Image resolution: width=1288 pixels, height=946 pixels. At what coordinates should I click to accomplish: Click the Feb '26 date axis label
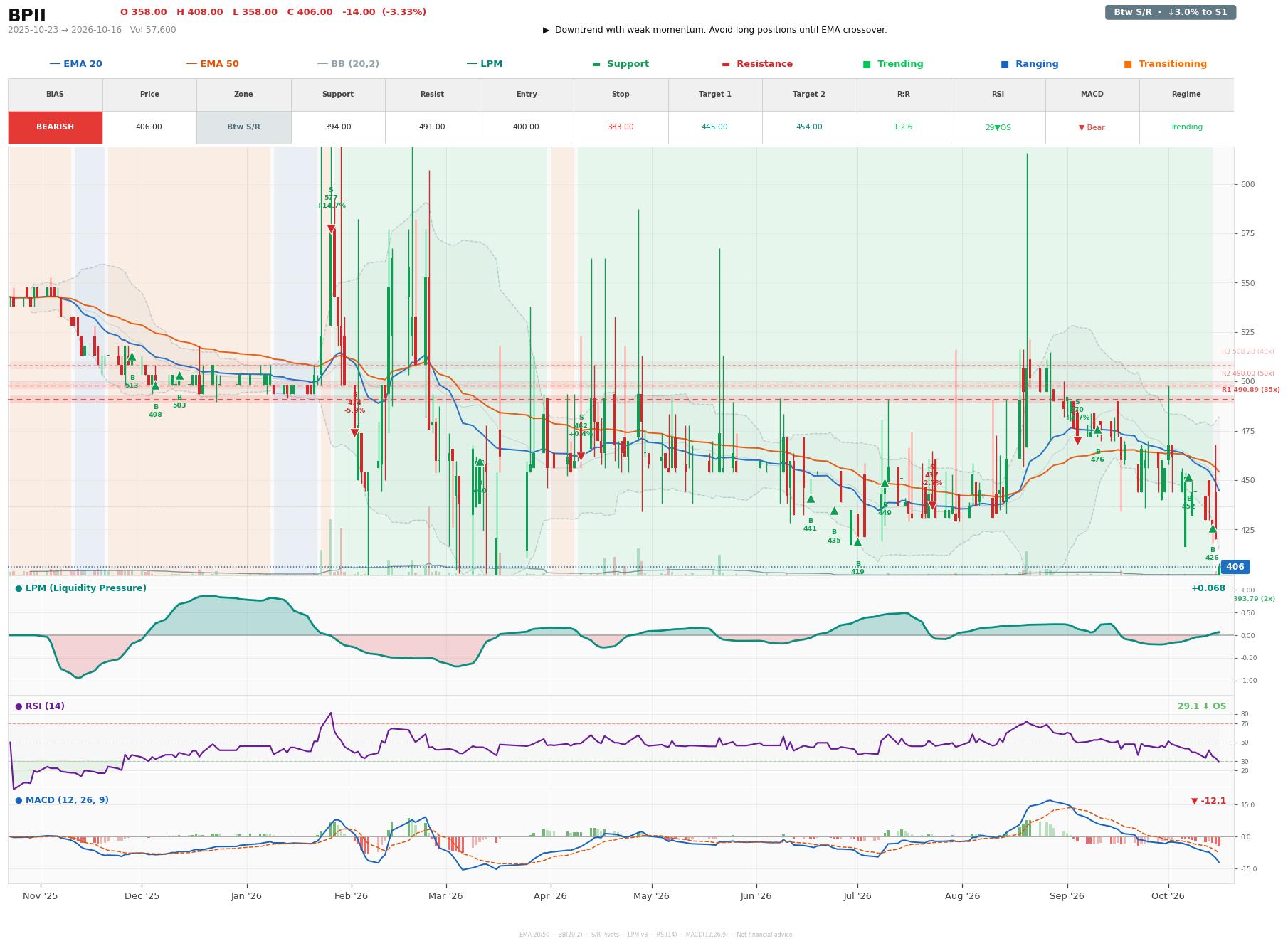351,896
